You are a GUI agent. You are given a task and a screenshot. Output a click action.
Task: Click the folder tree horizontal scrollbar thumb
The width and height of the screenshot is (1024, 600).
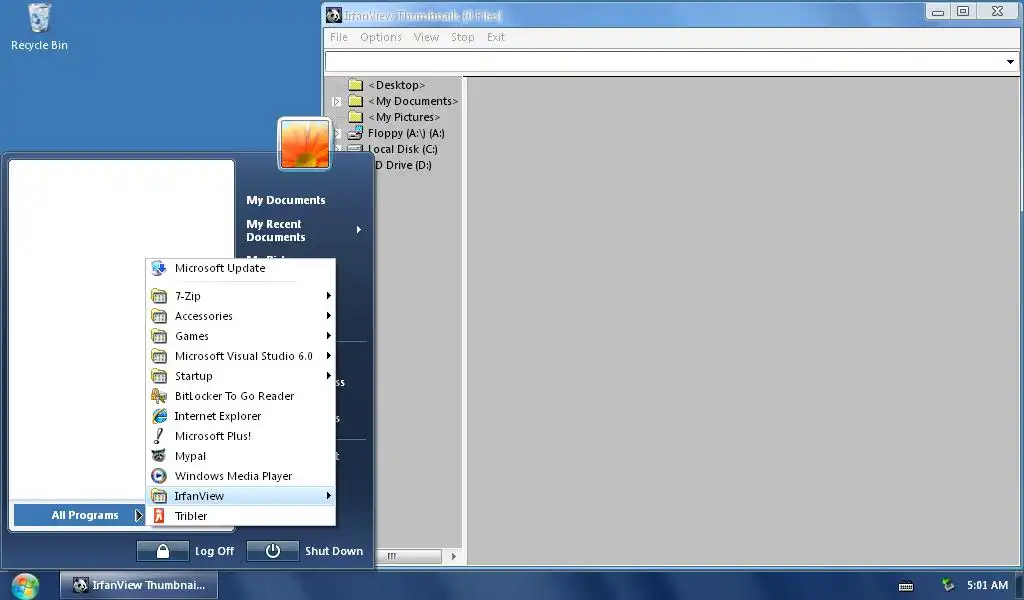408,556
